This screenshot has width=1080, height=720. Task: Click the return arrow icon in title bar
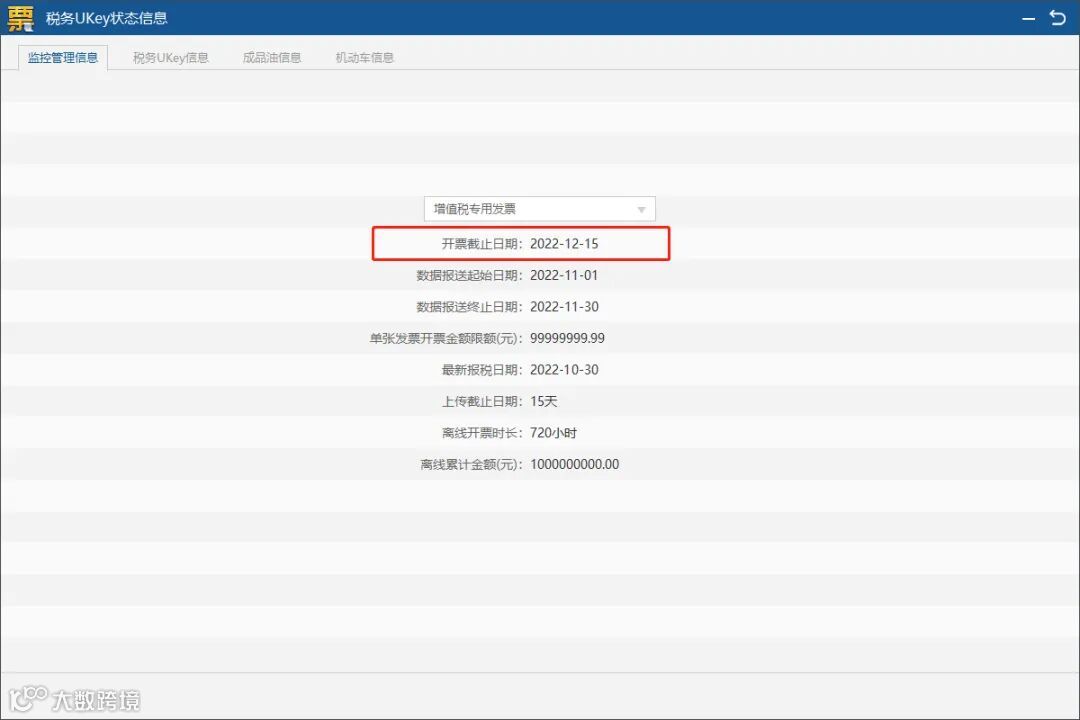click(x=1057, y=18)
